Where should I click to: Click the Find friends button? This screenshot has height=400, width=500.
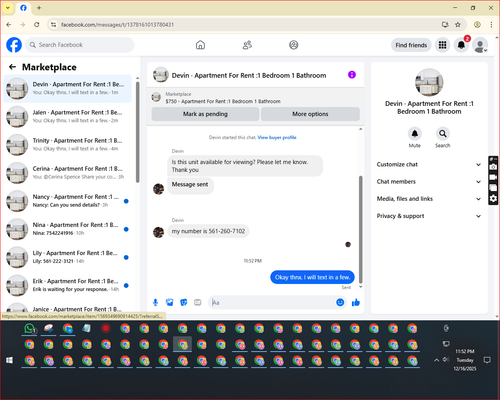click(411, 45)
